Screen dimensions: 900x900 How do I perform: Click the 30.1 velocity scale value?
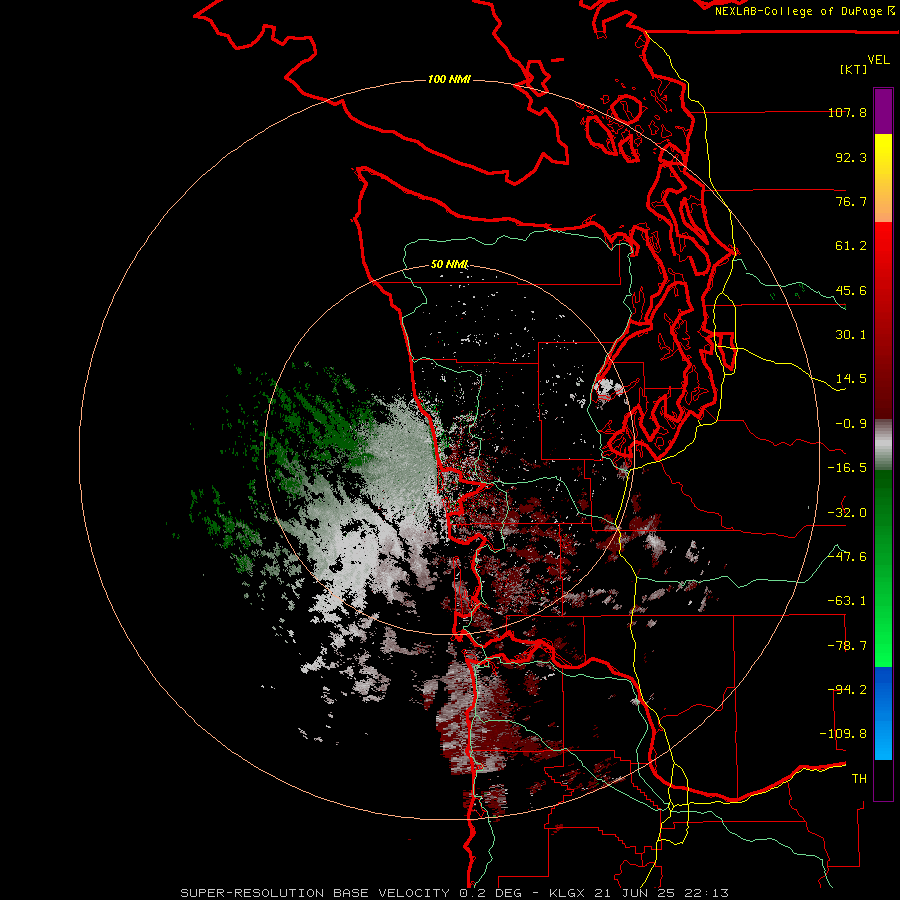coord(851,335)
